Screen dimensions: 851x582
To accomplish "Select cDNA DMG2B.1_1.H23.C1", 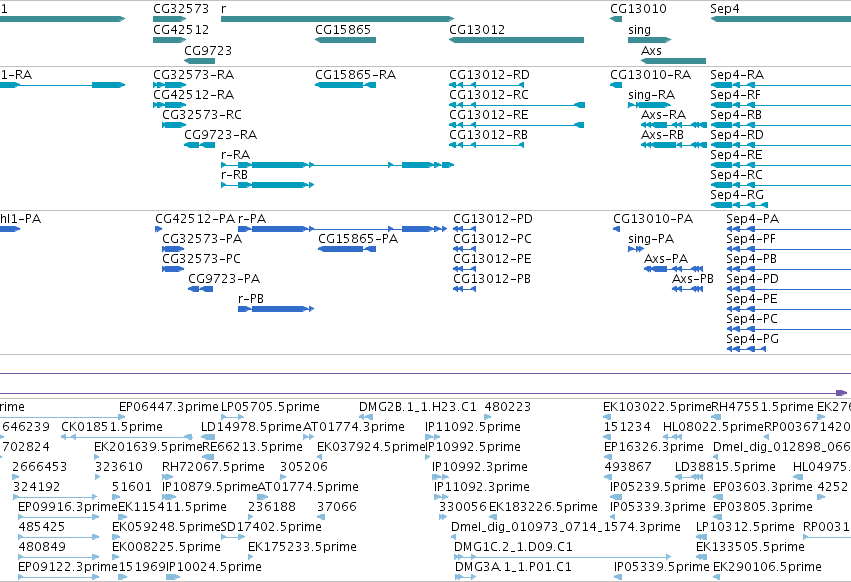I will click(x=418, y=407).
